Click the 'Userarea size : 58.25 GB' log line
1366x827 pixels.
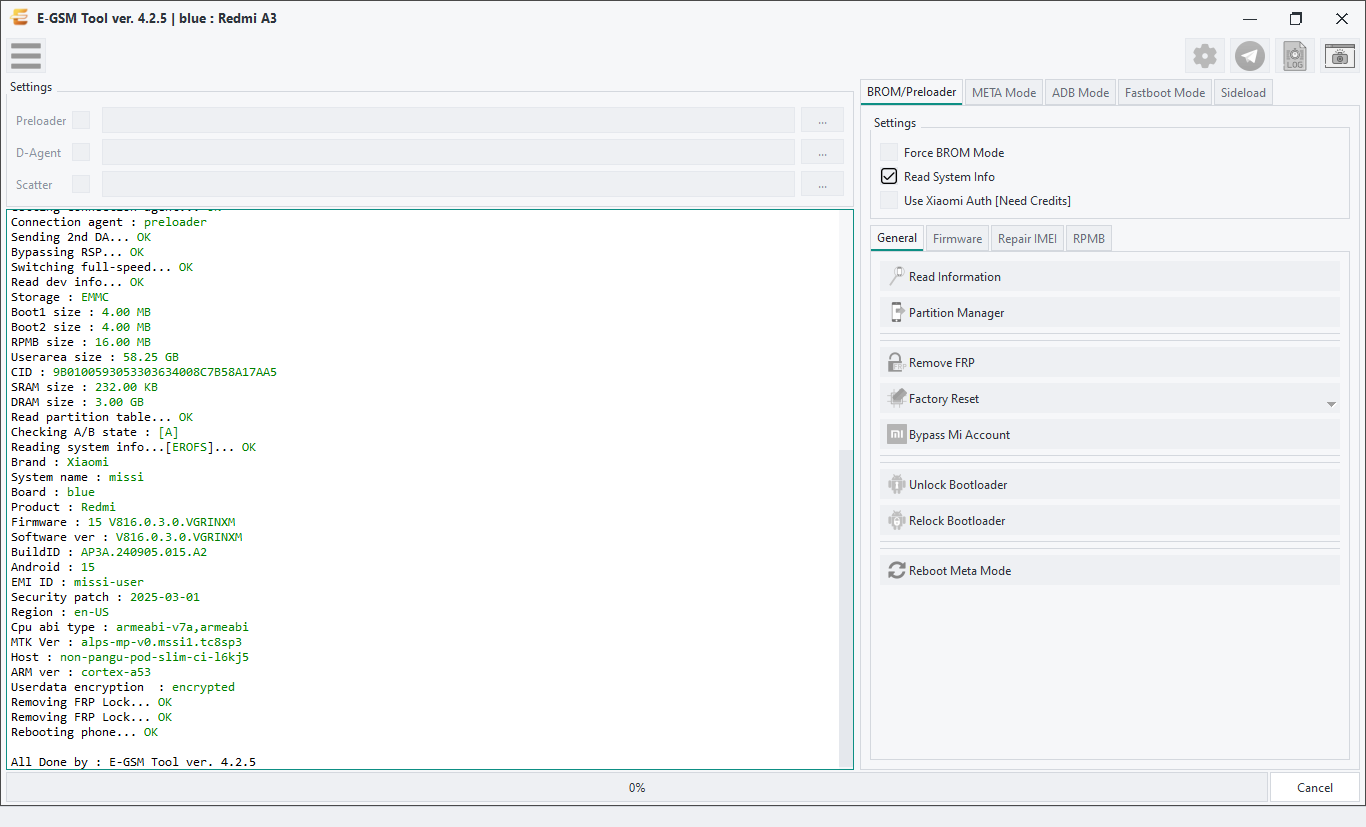tap(95, 357)
